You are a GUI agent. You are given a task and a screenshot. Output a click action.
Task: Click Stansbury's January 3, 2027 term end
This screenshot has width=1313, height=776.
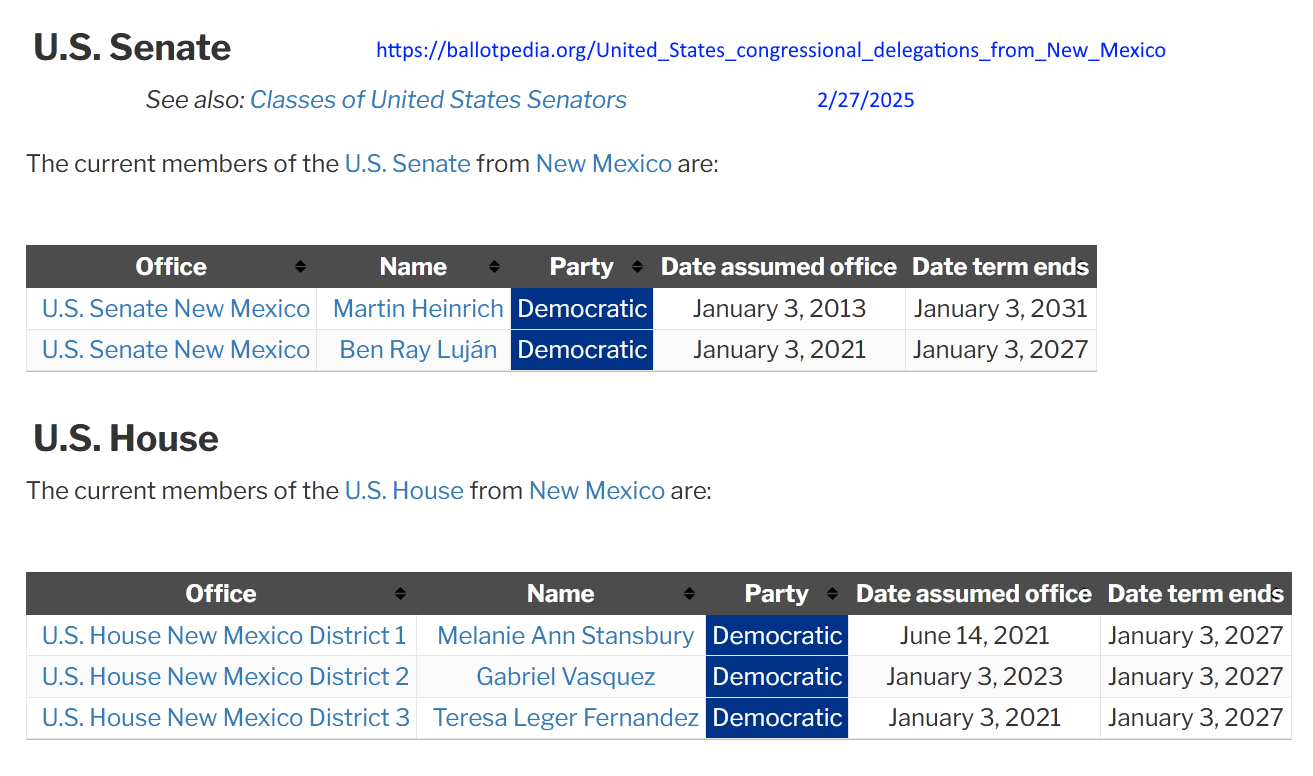[x=1195, y=636]
